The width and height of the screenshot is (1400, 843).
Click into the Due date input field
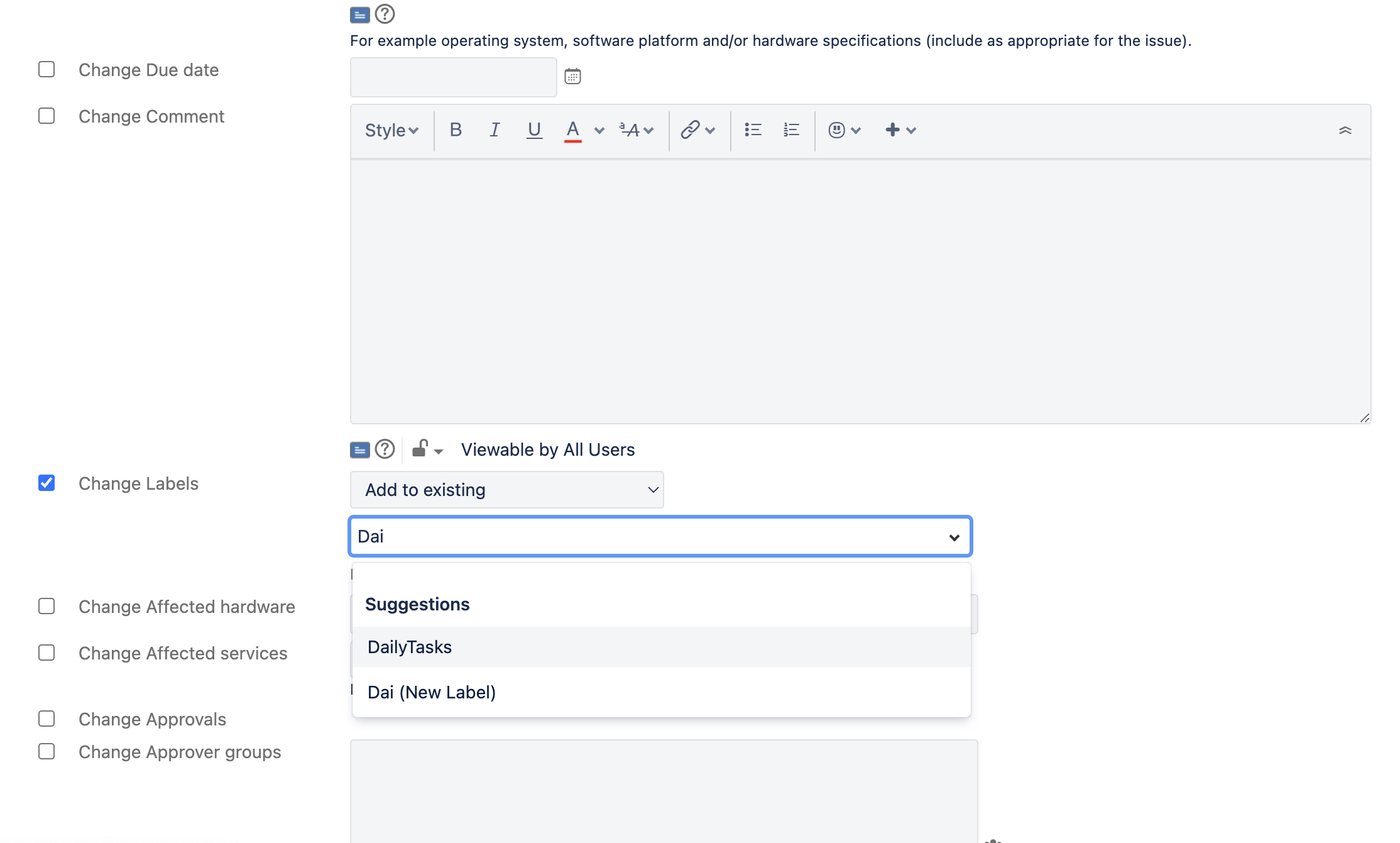[x=453, y=77]
